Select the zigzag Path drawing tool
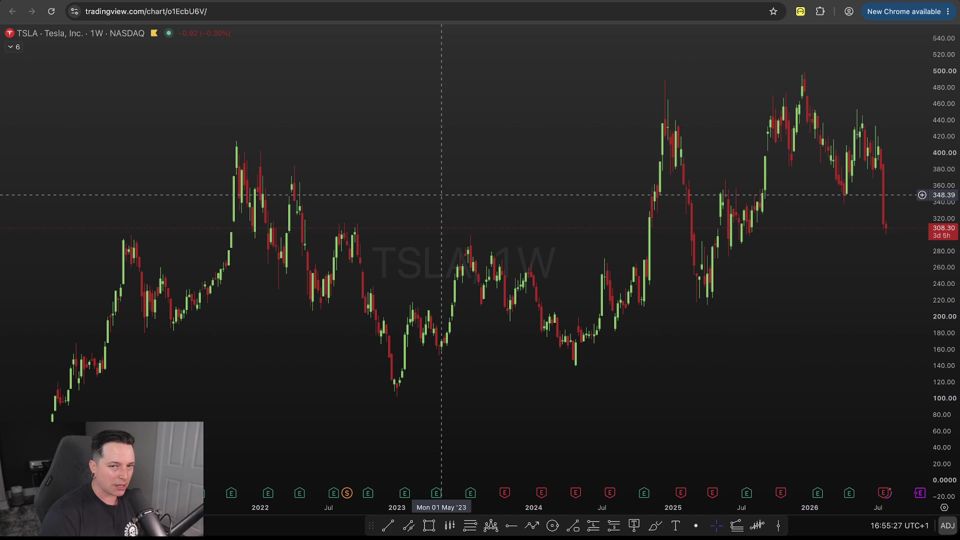Screen dimensions: 960x540 click(x=531, y=525)
